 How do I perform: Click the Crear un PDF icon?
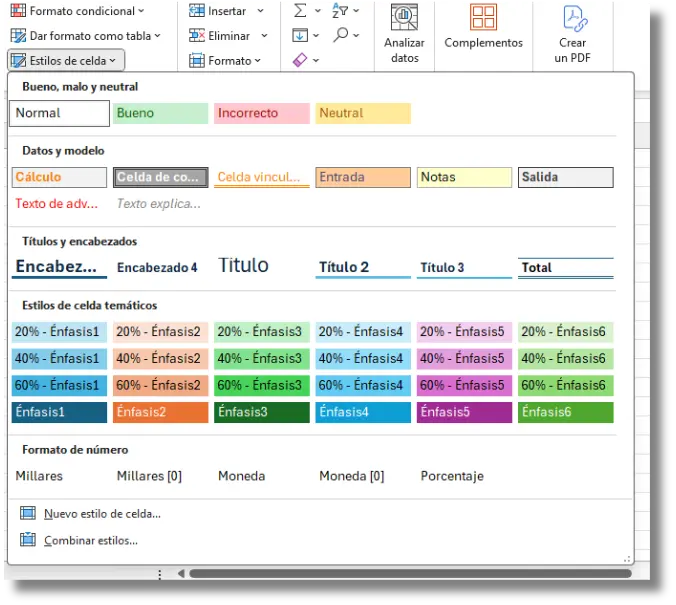575,18
